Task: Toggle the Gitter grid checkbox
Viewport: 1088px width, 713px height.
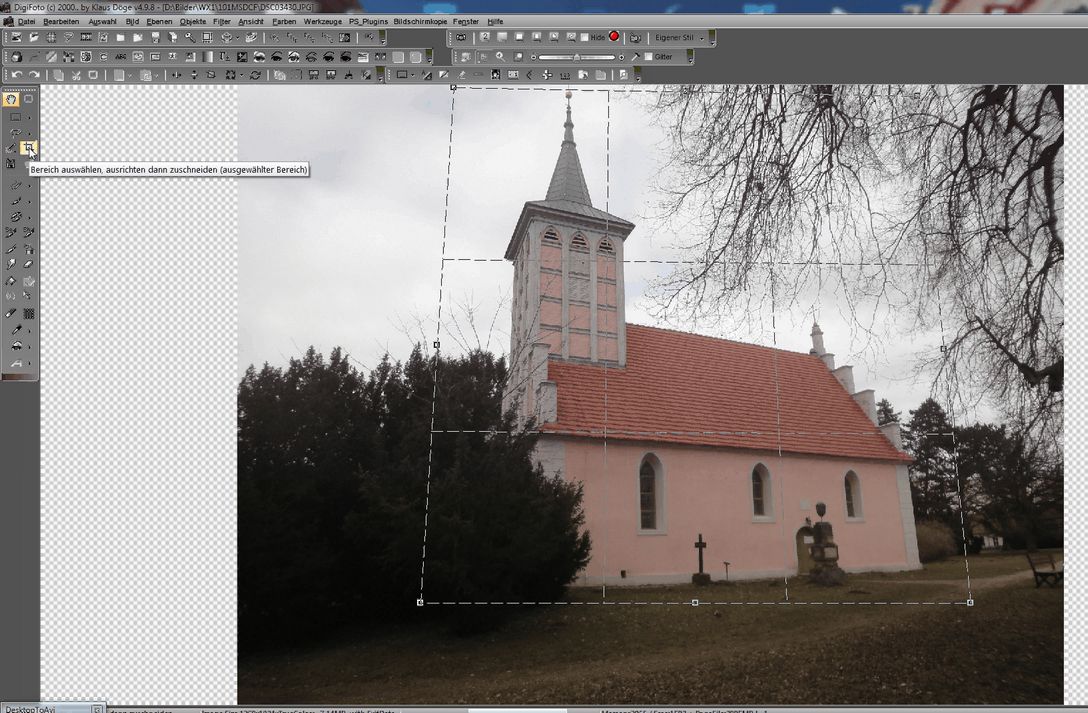Action: (648, 57)
